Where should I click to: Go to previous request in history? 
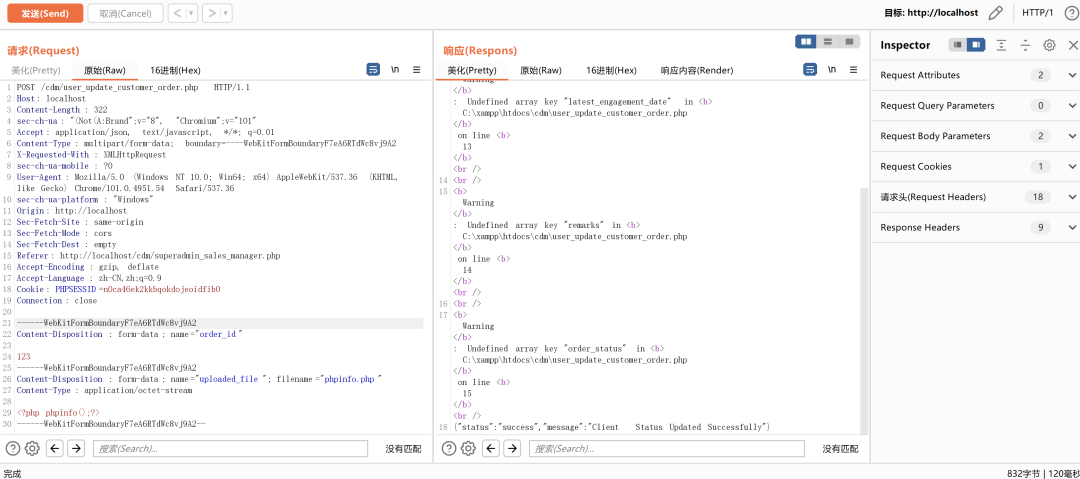(176, 13)
